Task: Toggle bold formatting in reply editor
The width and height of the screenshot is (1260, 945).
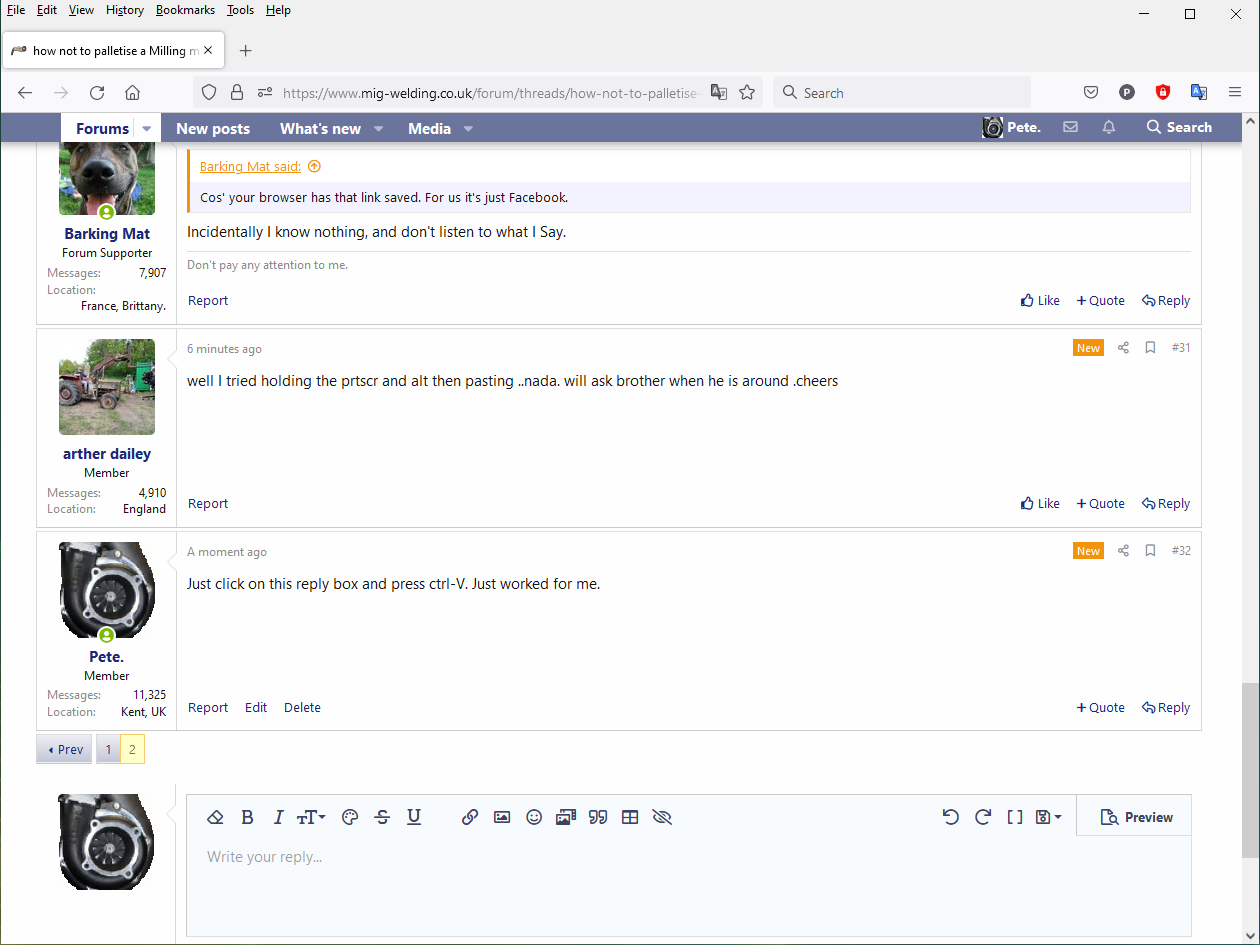Action: (x=247, y=817)
